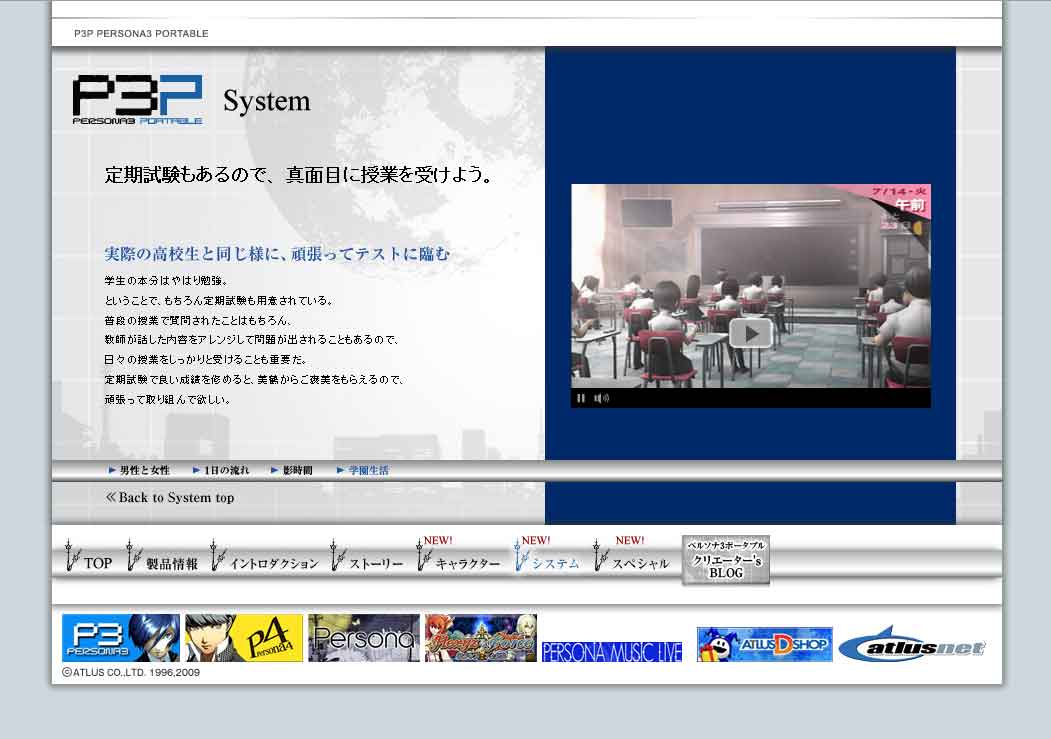
Task: Open the P3 Persona3 banner
Action: click(121, 638)
